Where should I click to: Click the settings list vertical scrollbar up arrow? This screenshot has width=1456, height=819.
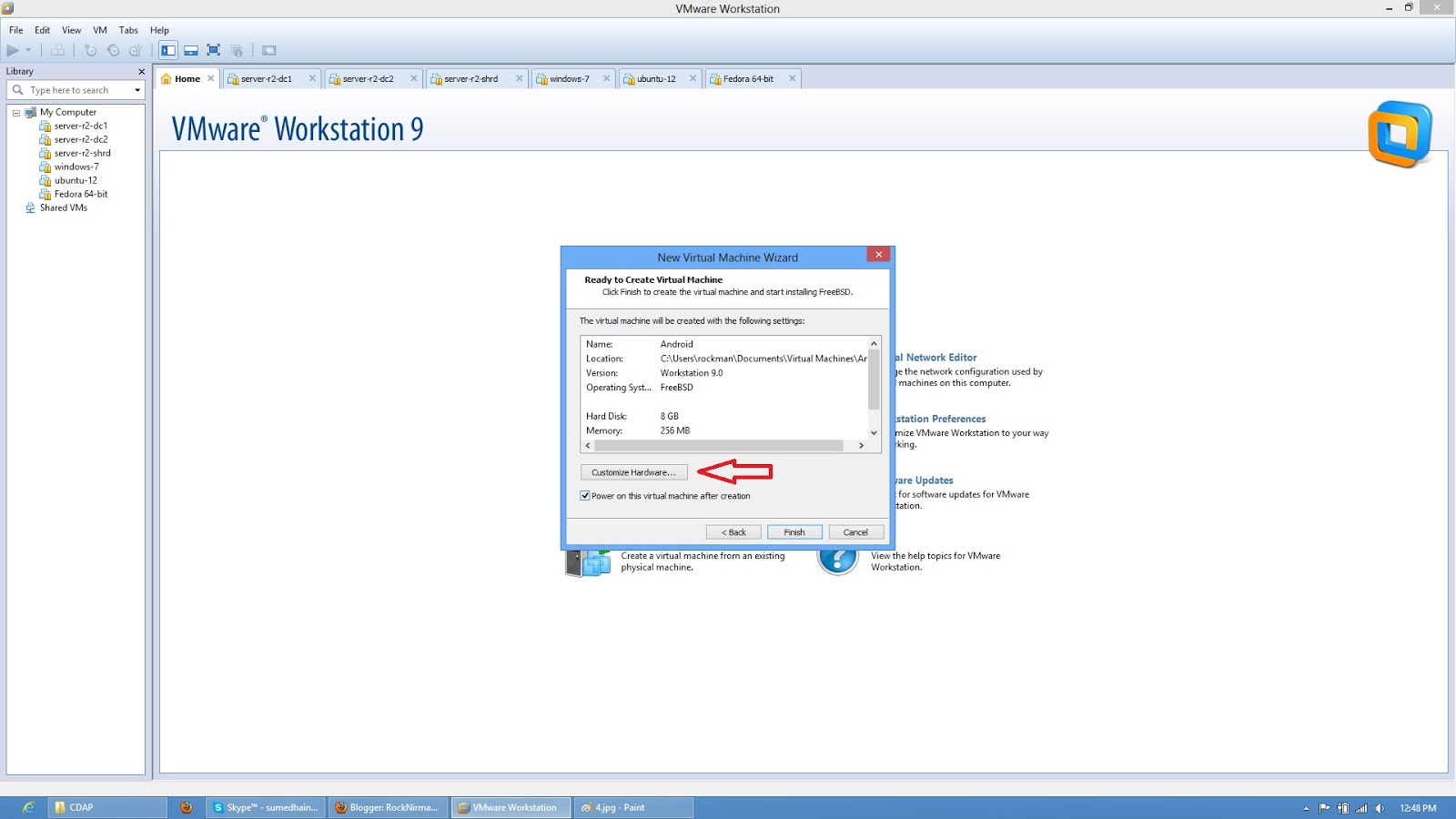[874, 344]
